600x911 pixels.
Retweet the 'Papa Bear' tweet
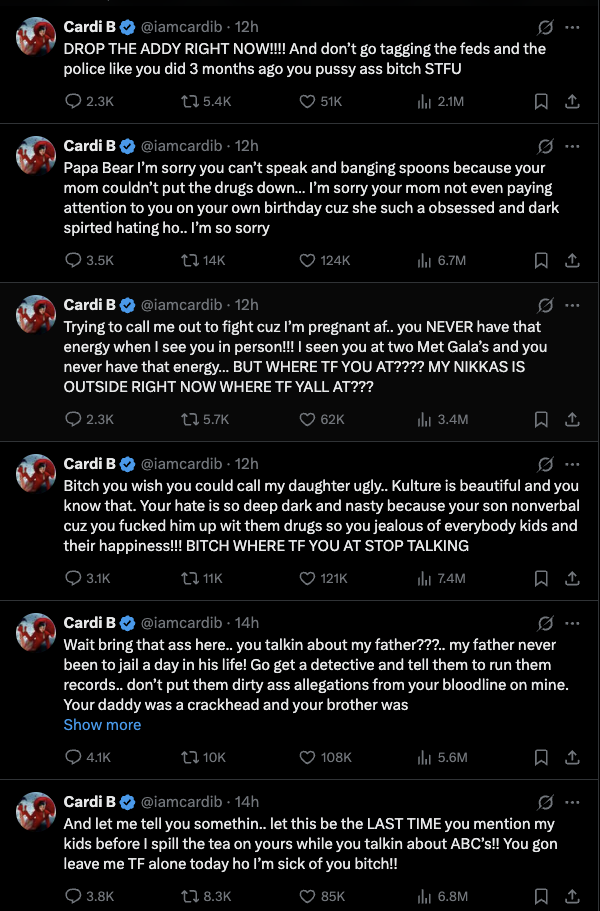tap(188, 260)
